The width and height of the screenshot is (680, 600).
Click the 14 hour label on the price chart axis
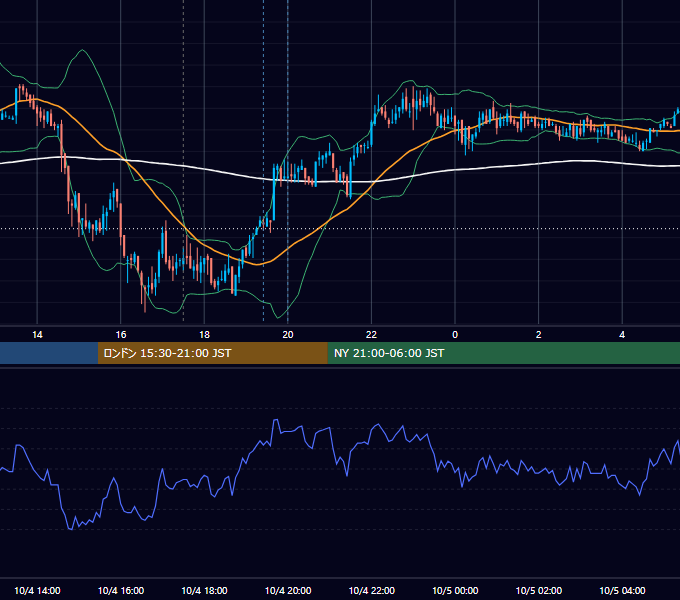pyautogui.click(x=37, y=335)
